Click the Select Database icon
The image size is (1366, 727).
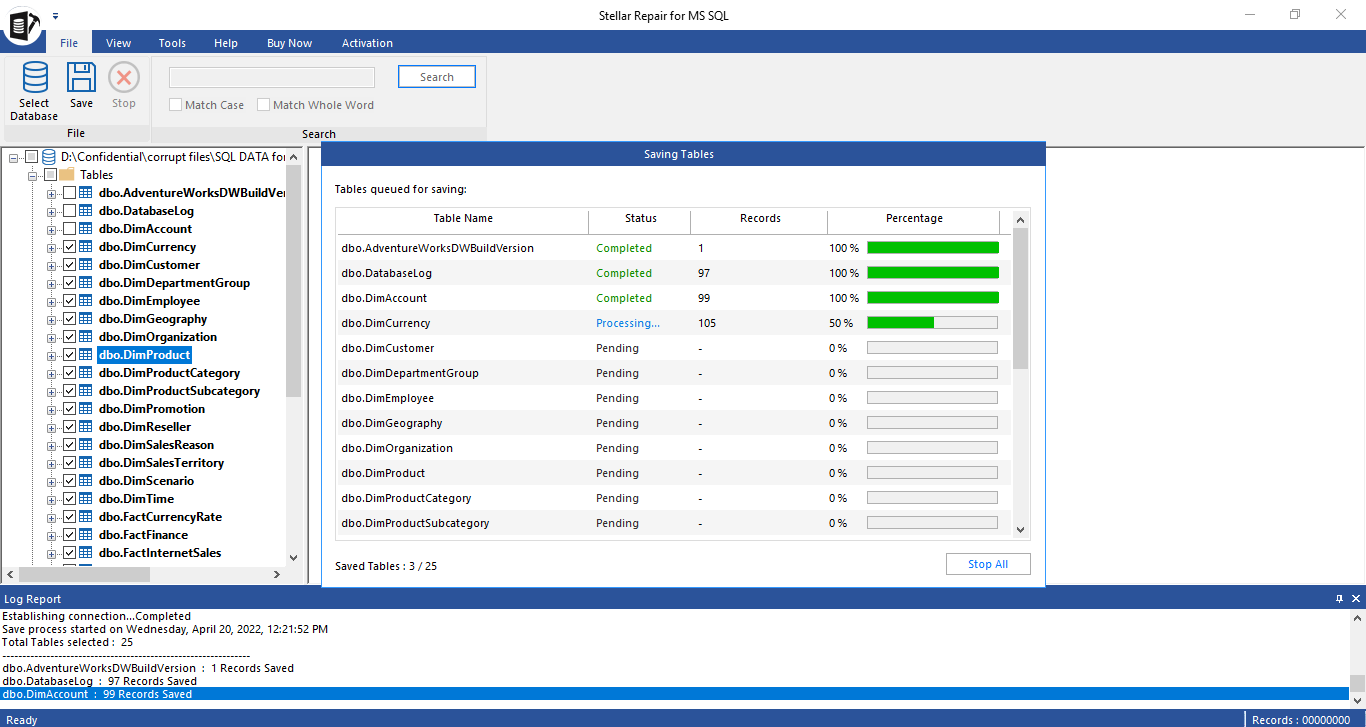point(35,78)
